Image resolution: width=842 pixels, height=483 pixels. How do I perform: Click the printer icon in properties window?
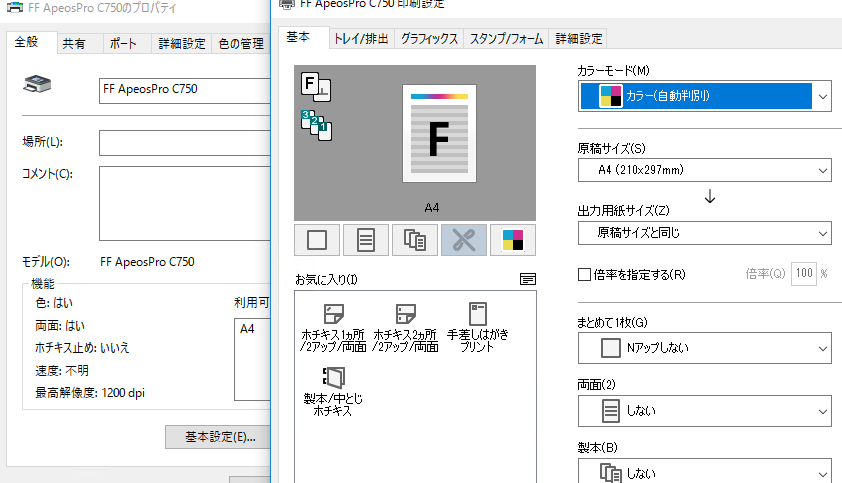point(37,84)
